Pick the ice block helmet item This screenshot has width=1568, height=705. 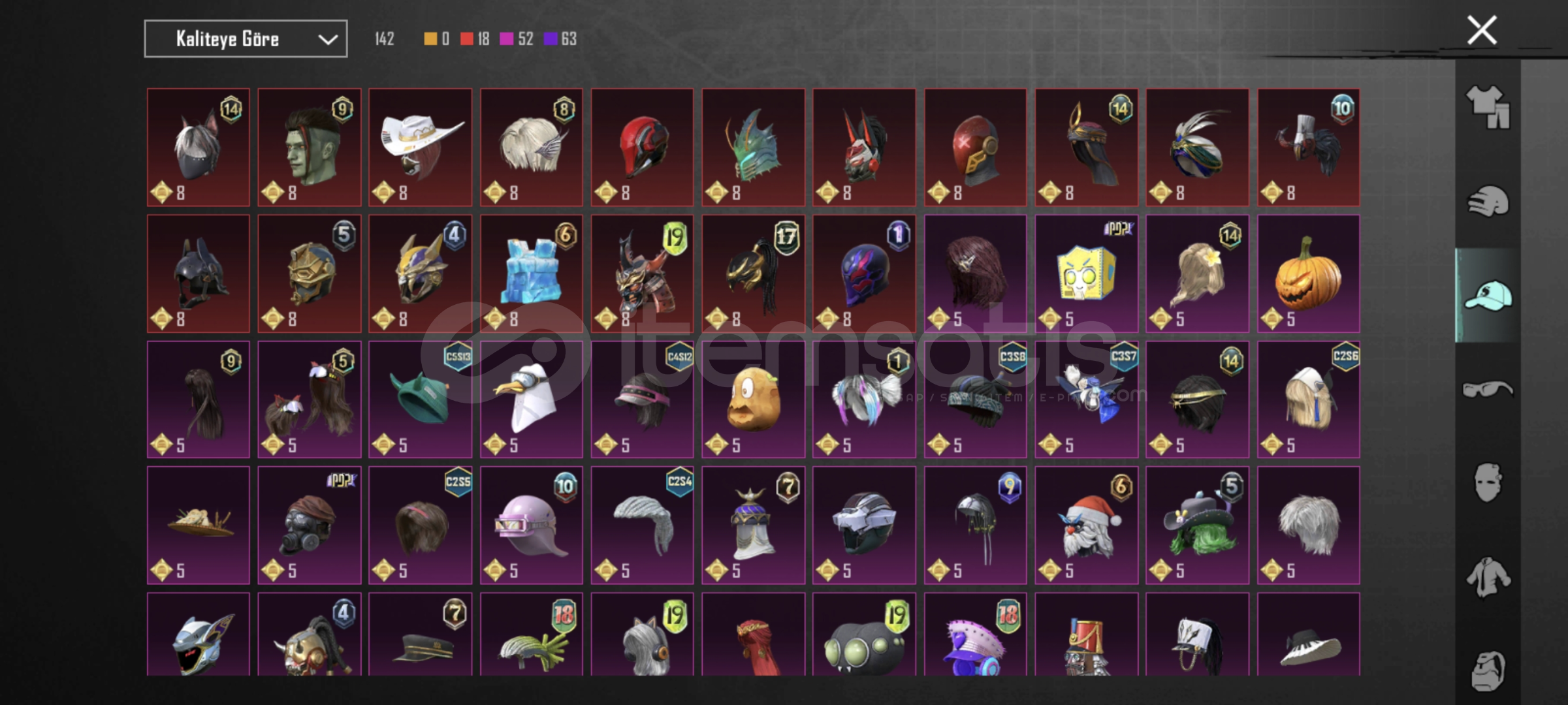pos(531,274)
